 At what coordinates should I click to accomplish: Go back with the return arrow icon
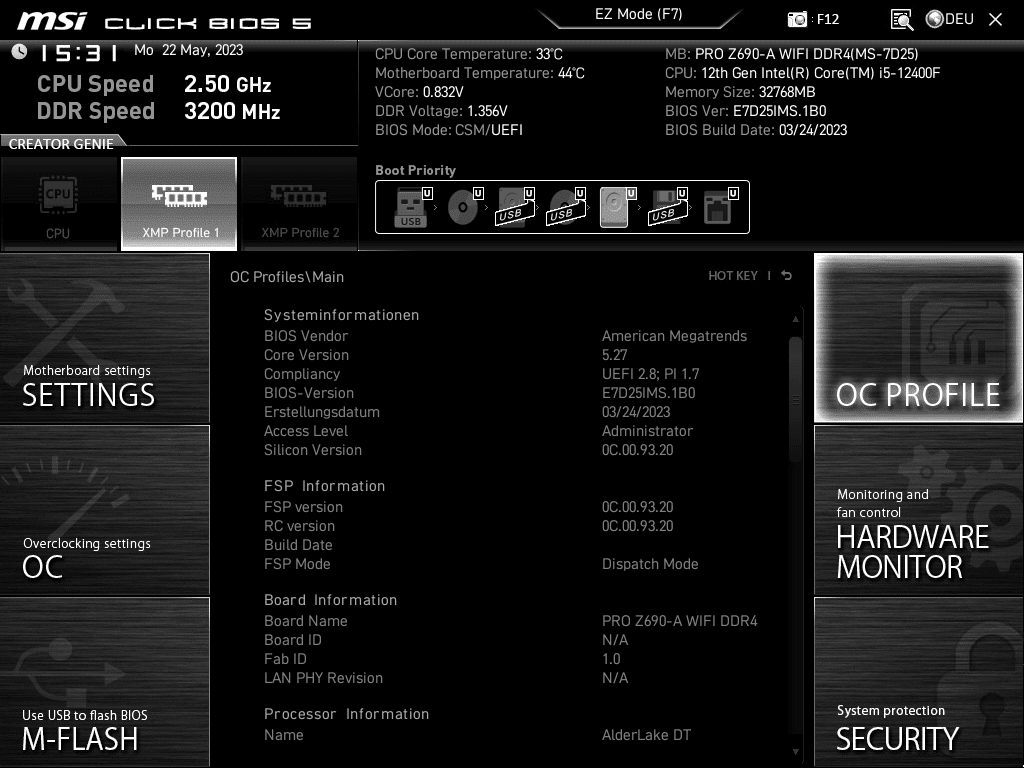(x=786, y=276)
